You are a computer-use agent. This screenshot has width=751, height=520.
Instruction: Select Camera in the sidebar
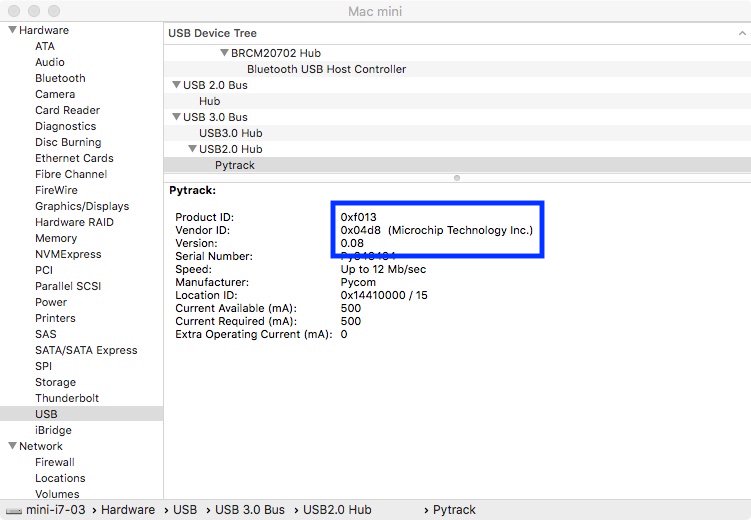pyautogui.click(x=55, y=94)
